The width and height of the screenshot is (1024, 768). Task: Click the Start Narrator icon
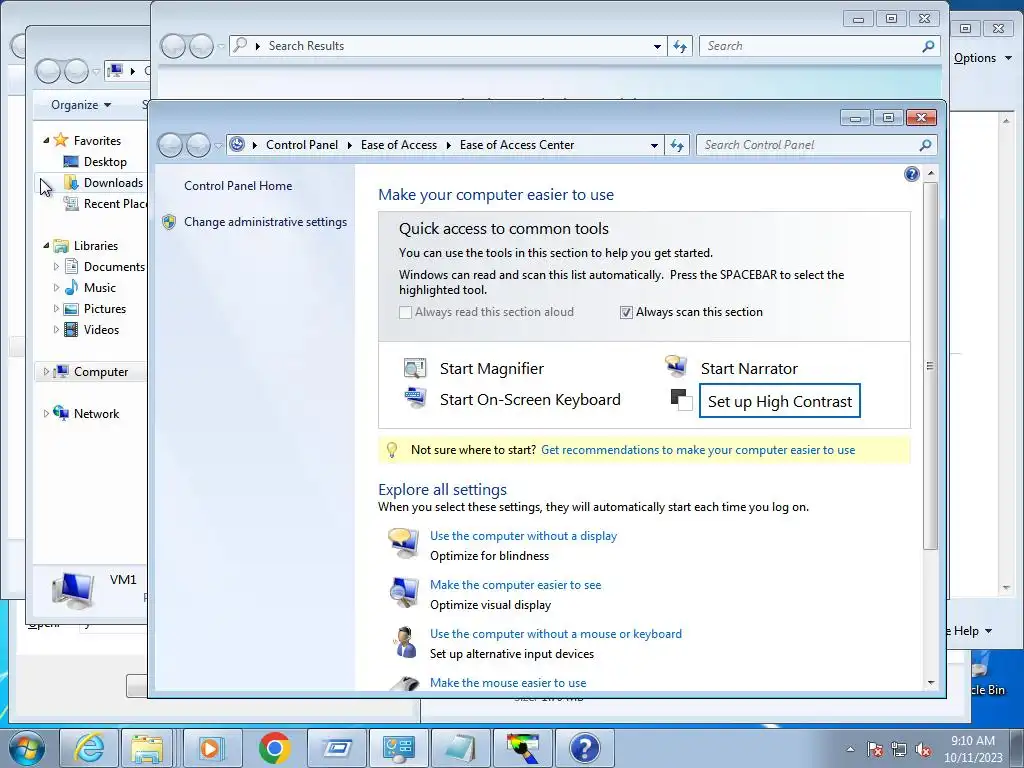(x=676, y=366)
